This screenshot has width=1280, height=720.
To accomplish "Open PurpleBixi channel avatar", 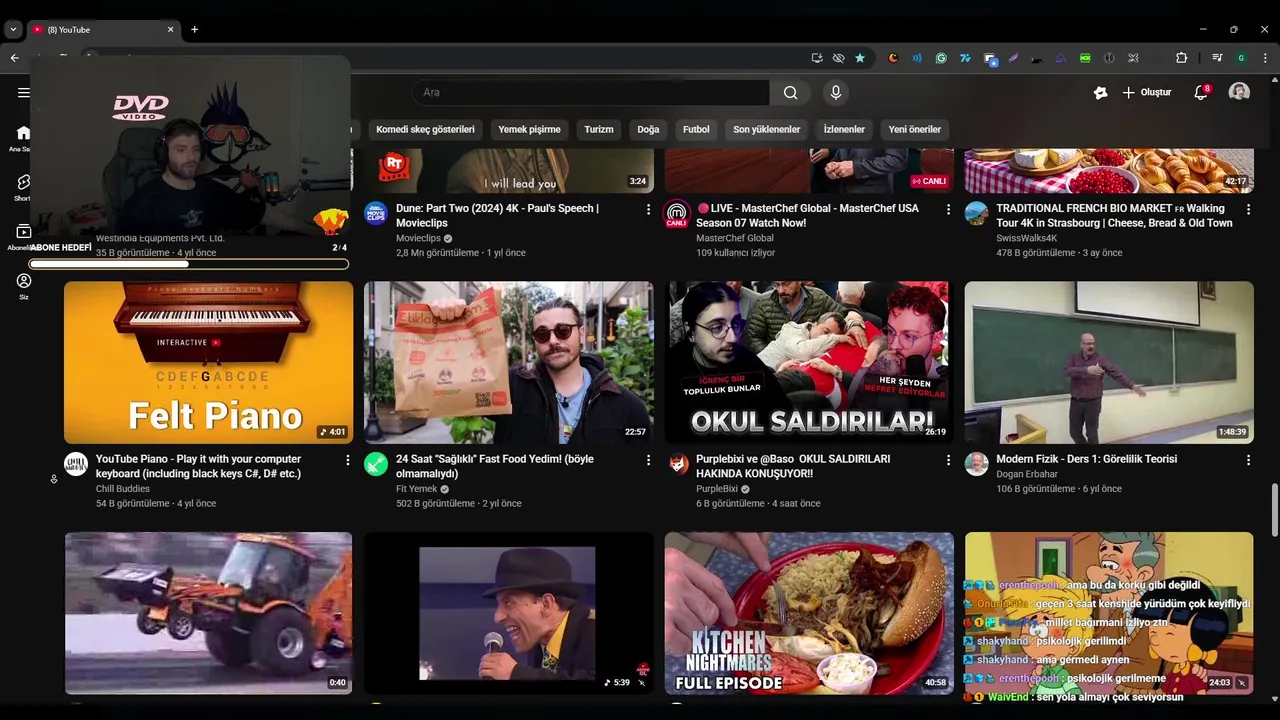I will click(x=678, y=464).
